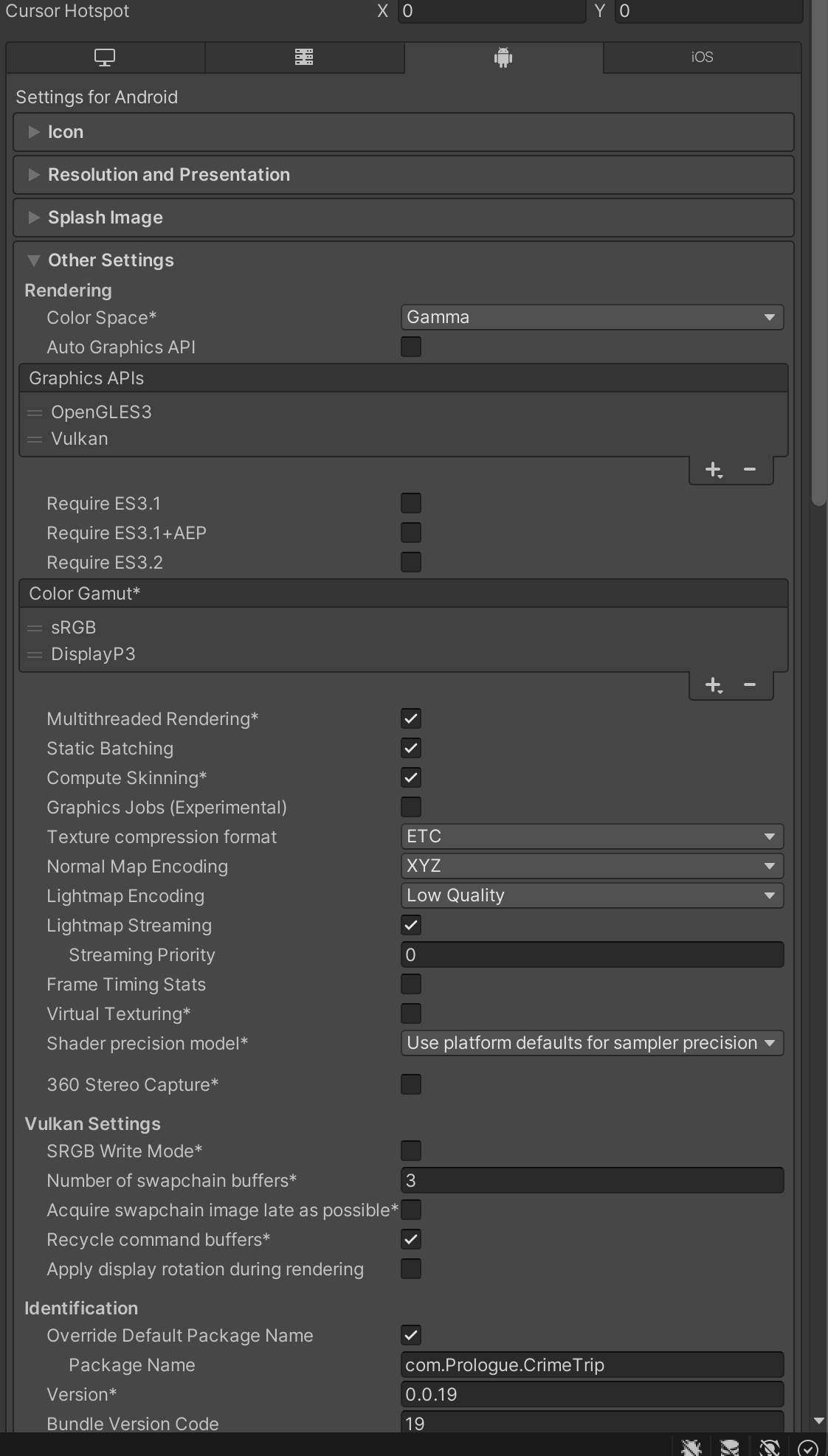
Task: Click the debugger bug icon in status bar
Action: pos(691,1447)
